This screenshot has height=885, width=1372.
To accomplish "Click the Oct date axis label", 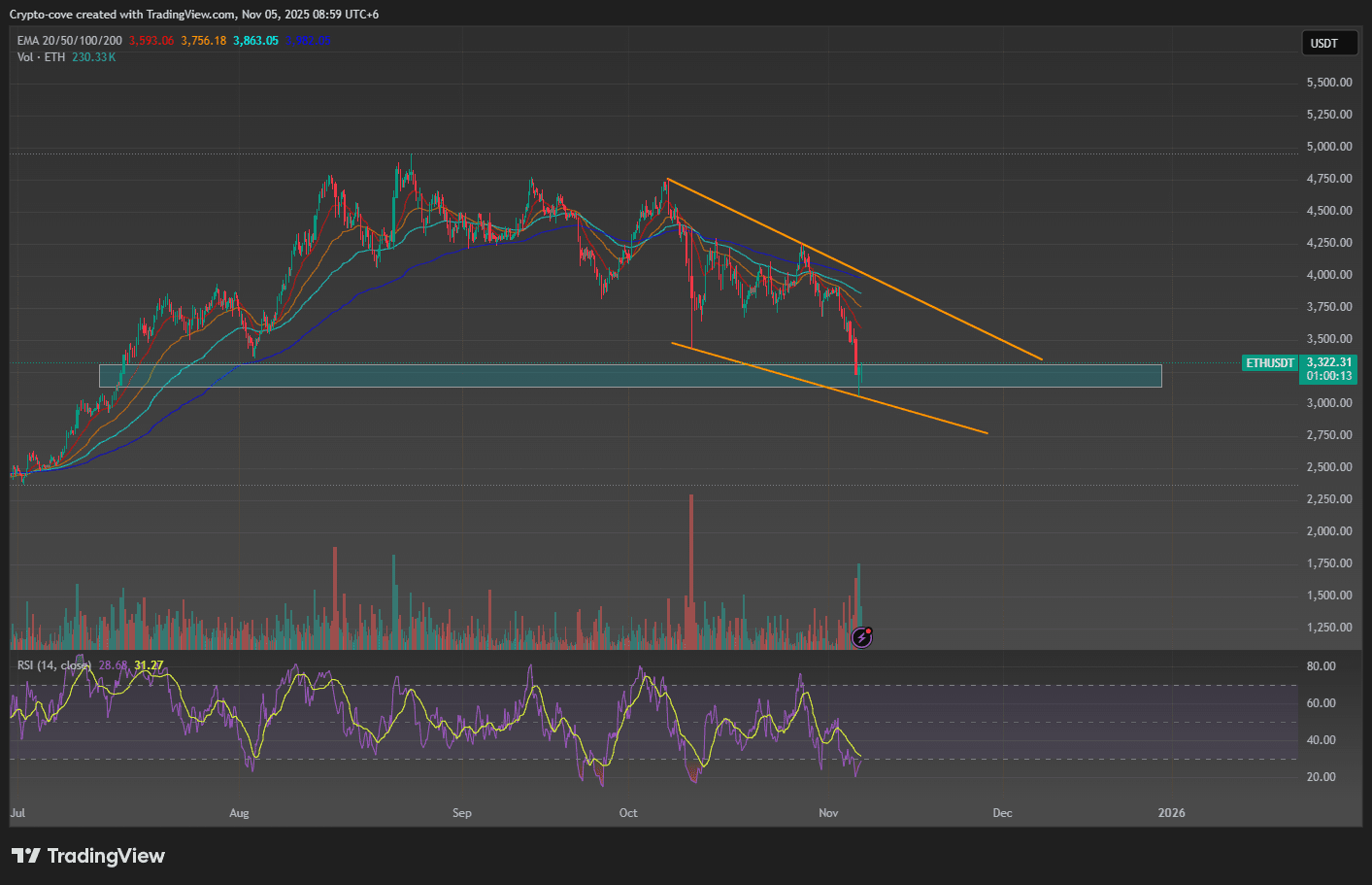I will [x=628, y=813].
